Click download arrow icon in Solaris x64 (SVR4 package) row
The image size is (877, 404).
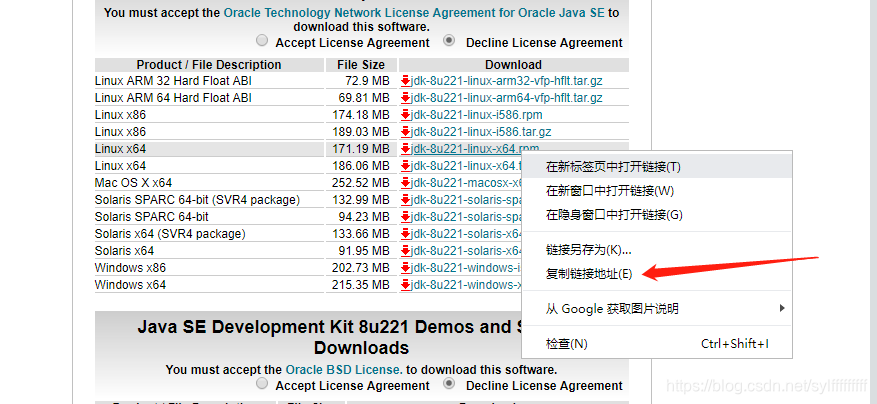point(406,234)
